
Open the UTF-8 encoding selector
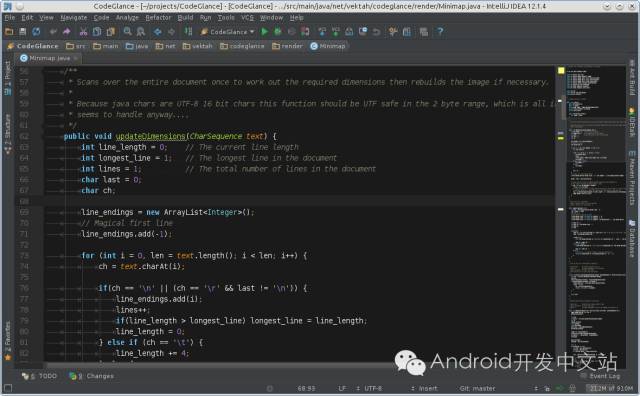(373, 388)
